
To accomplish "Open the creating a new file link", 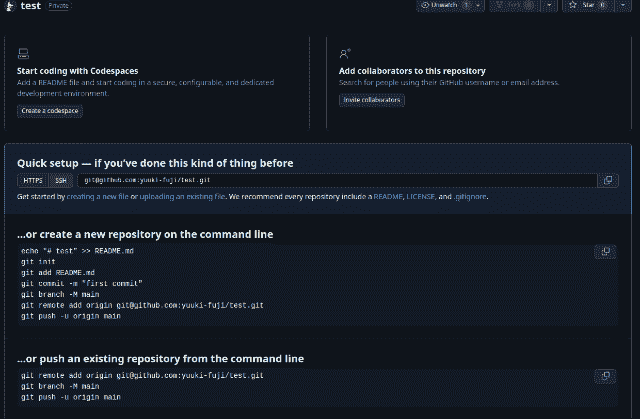I will click(x=98, y=197).
